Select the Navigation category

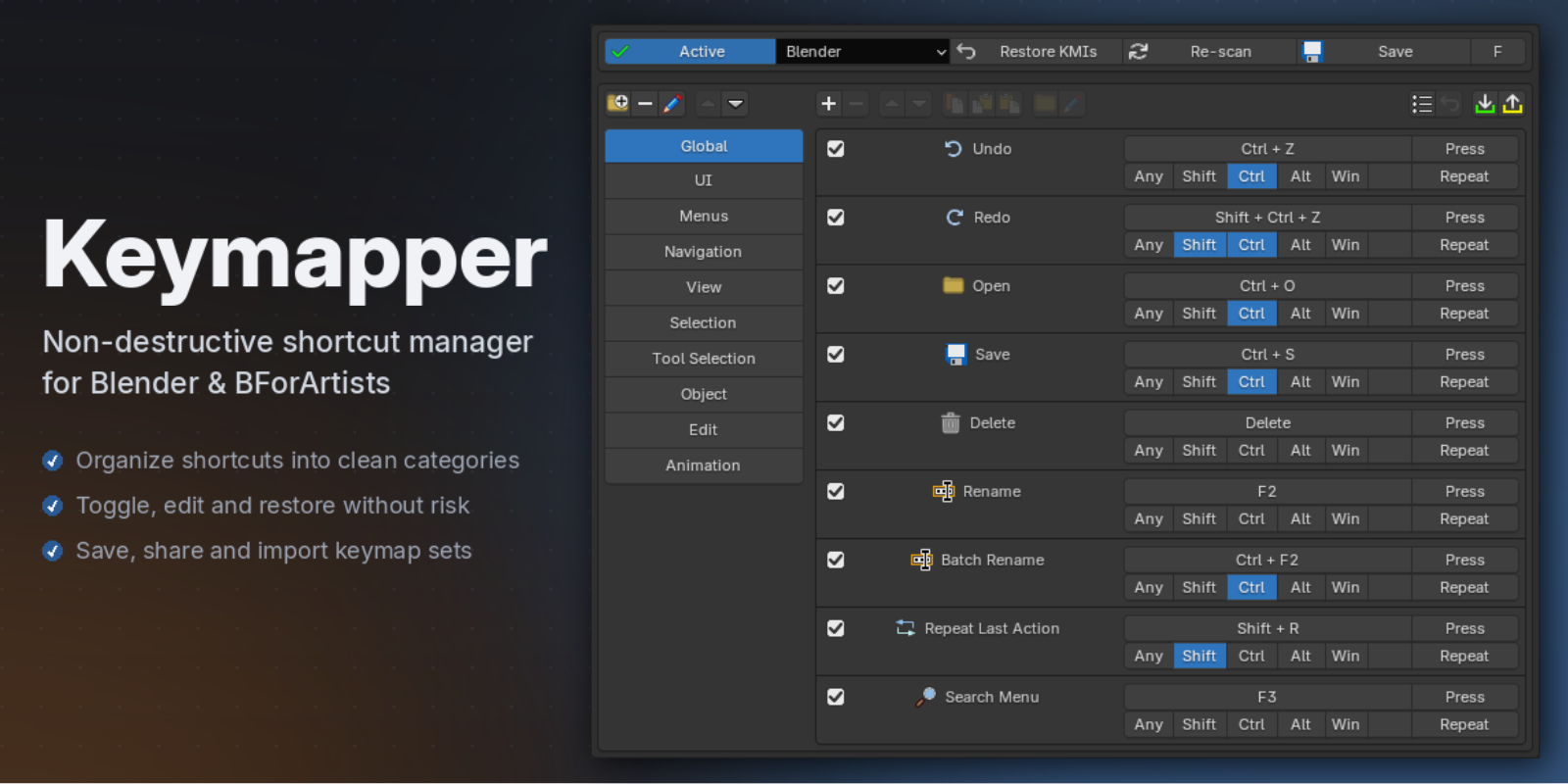pos(704,252)
